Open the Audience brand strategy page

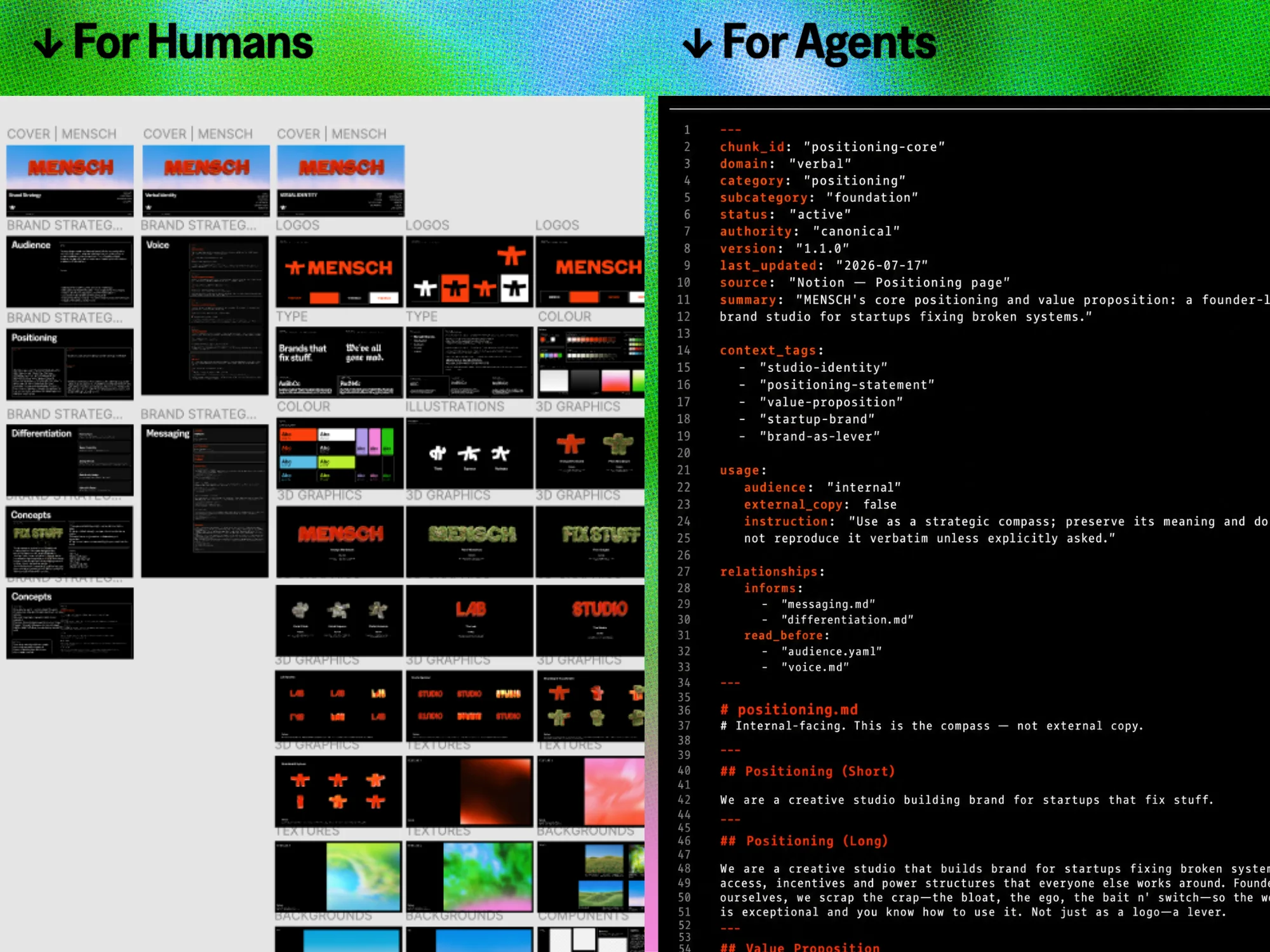pyautogui.click(x=70, y=272)
